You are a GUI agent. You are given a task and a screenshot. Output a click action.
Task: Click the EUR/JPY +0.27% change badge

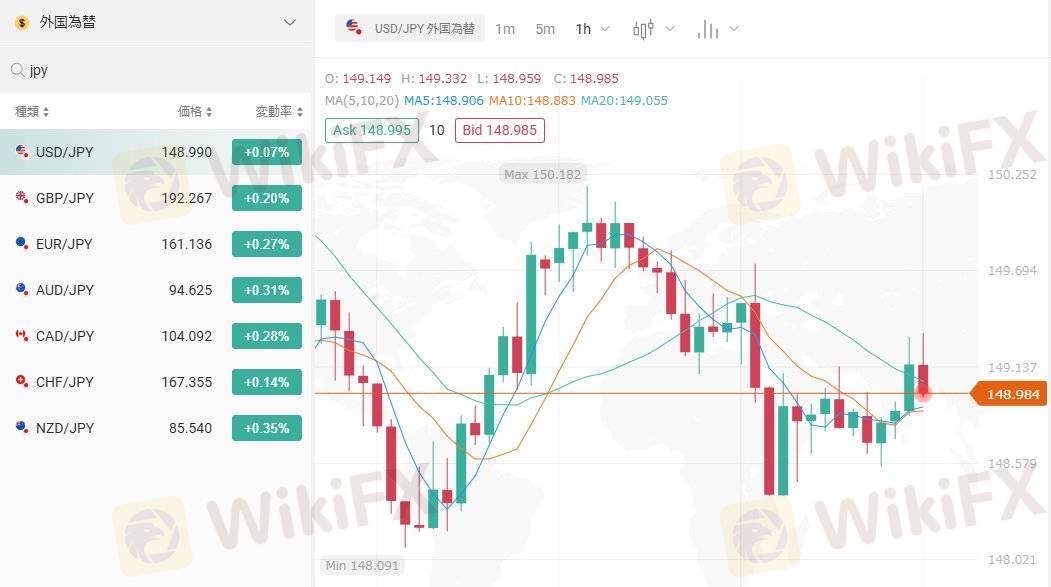click(266, 244)
